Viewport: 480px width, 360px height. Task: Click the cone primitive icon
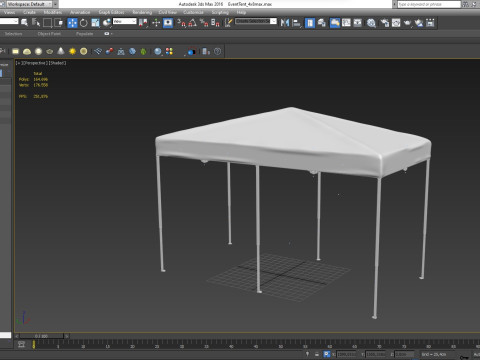[x=61, y=51]
